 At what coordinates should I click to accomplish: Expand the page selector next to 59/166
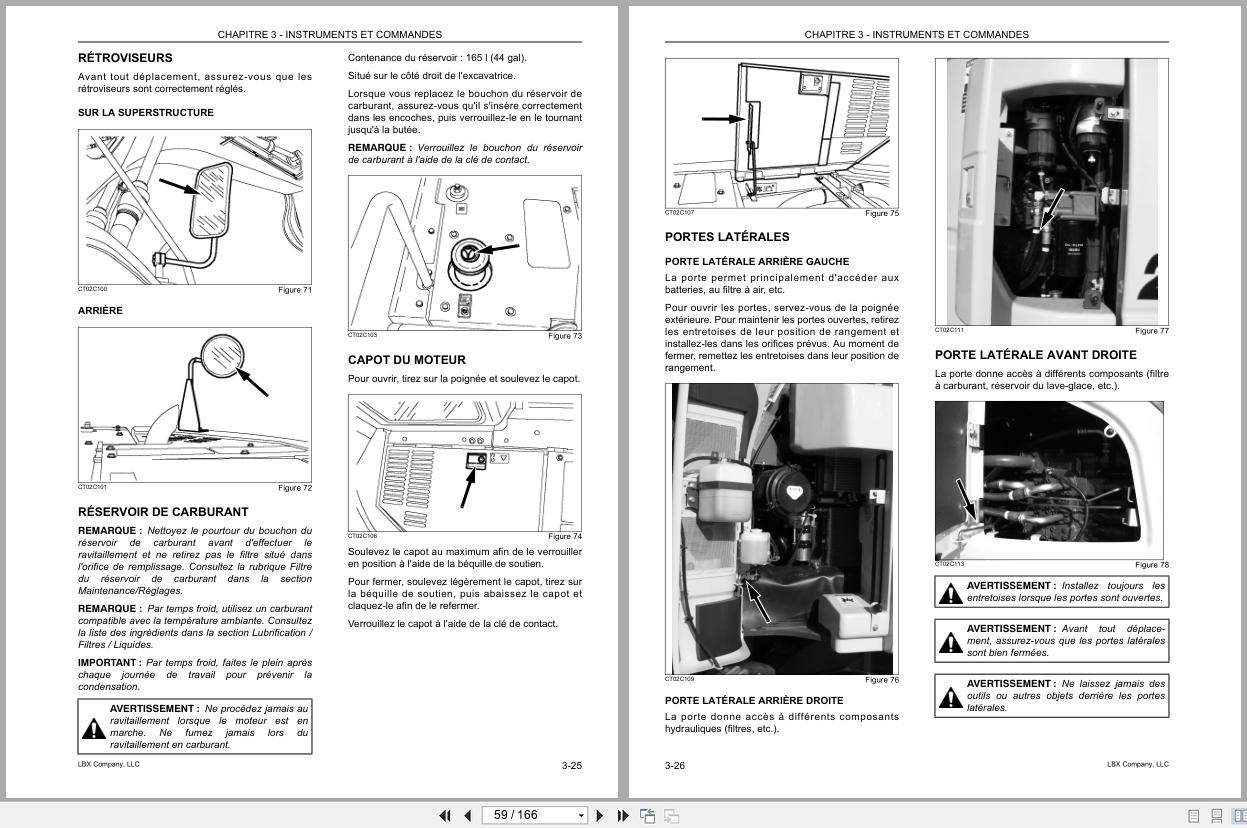point(581,815)
